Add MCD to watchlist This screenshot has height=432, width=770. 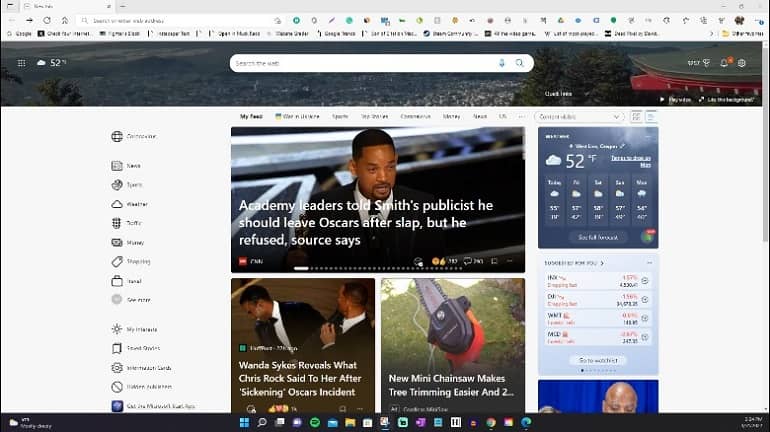(x=645, y=337)
